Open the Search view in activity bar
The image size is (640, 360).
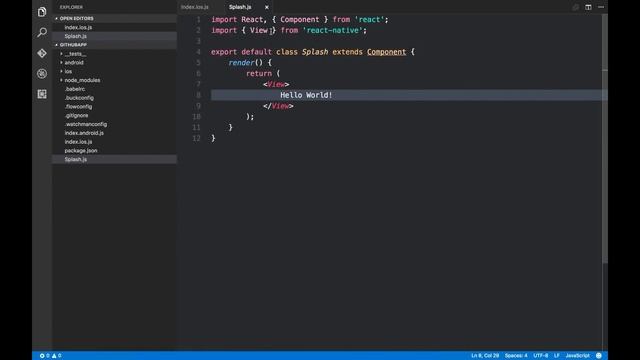42,32
